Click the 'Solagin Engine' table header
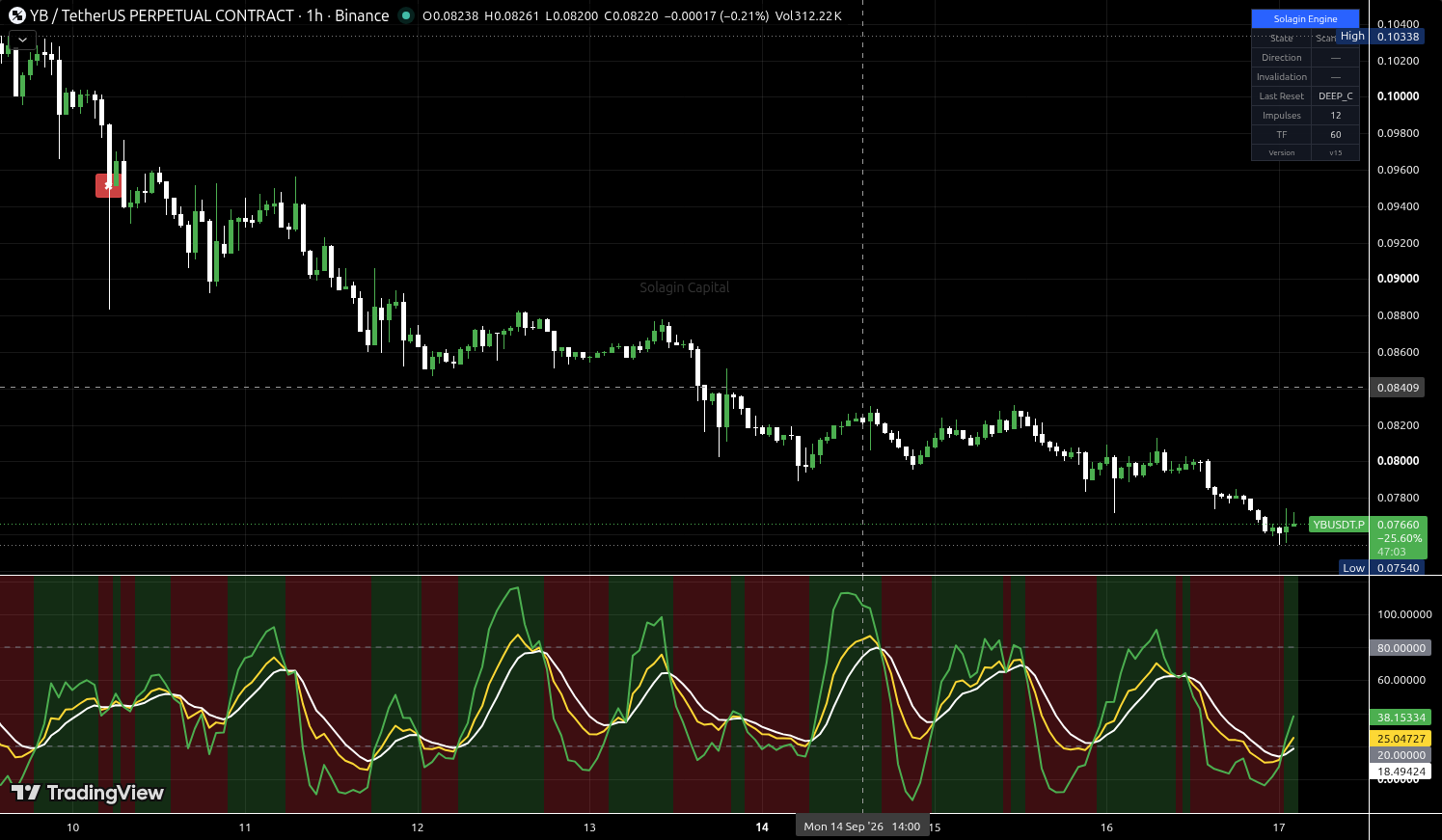Image resolution: width=1442 pixels, height=840 pixels. coord(1305,18)
